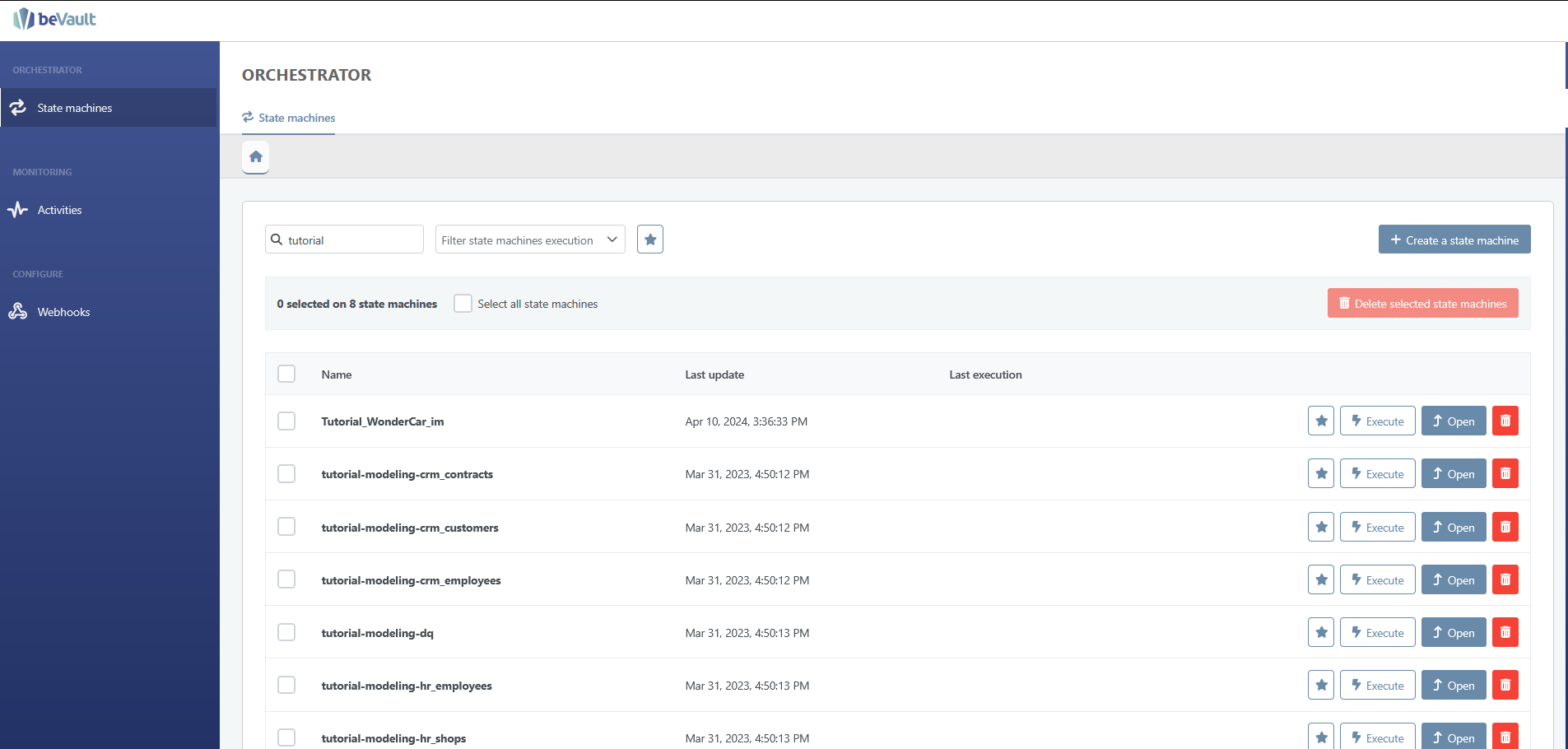1568x749 pixels.
Task: Toggle favorites filter star button
Action: coord(649,240)
